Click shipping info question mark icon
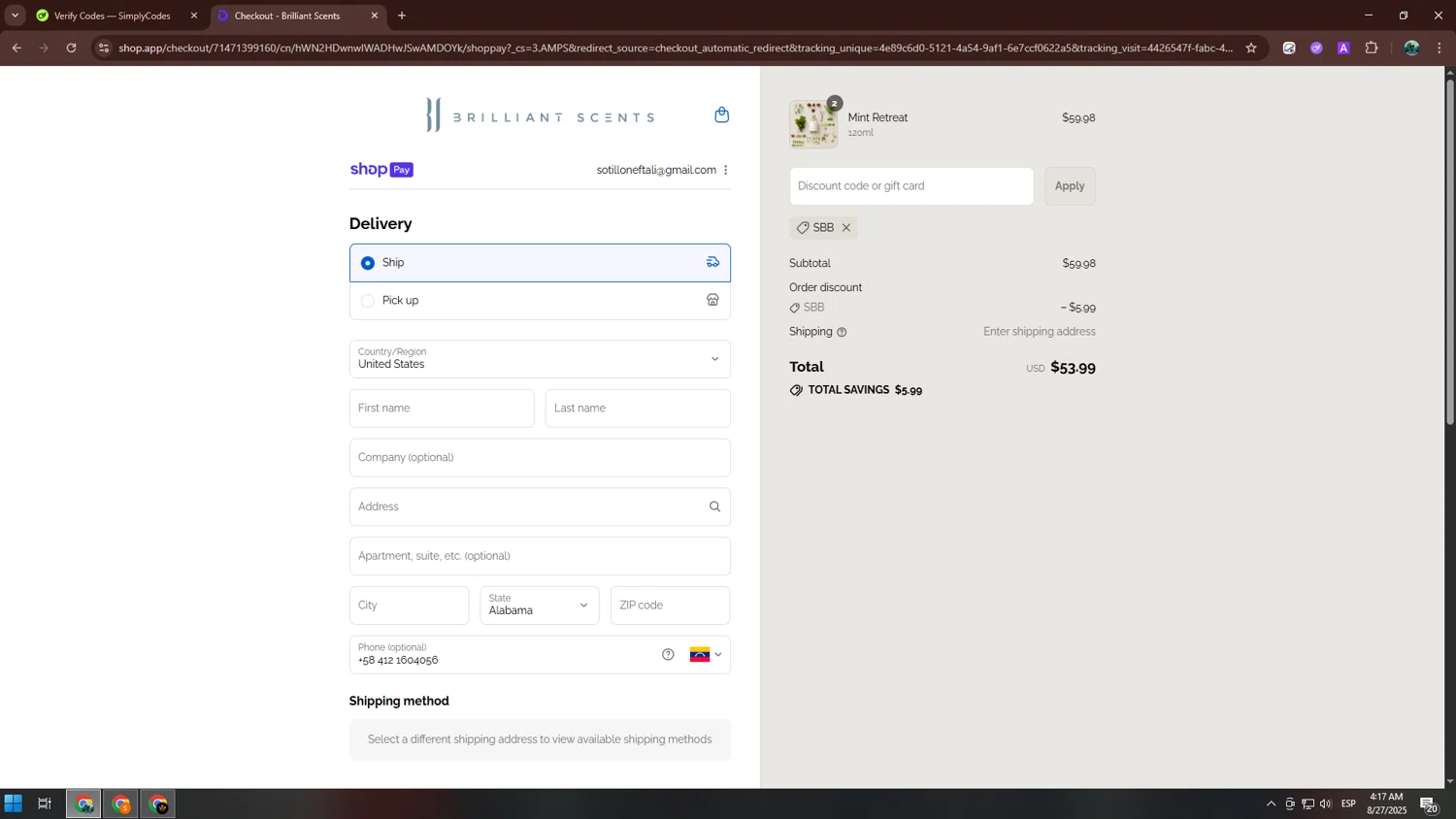The height and width of the screenshot is (819, 1456). pyautogui.click(x=842, y=332)
